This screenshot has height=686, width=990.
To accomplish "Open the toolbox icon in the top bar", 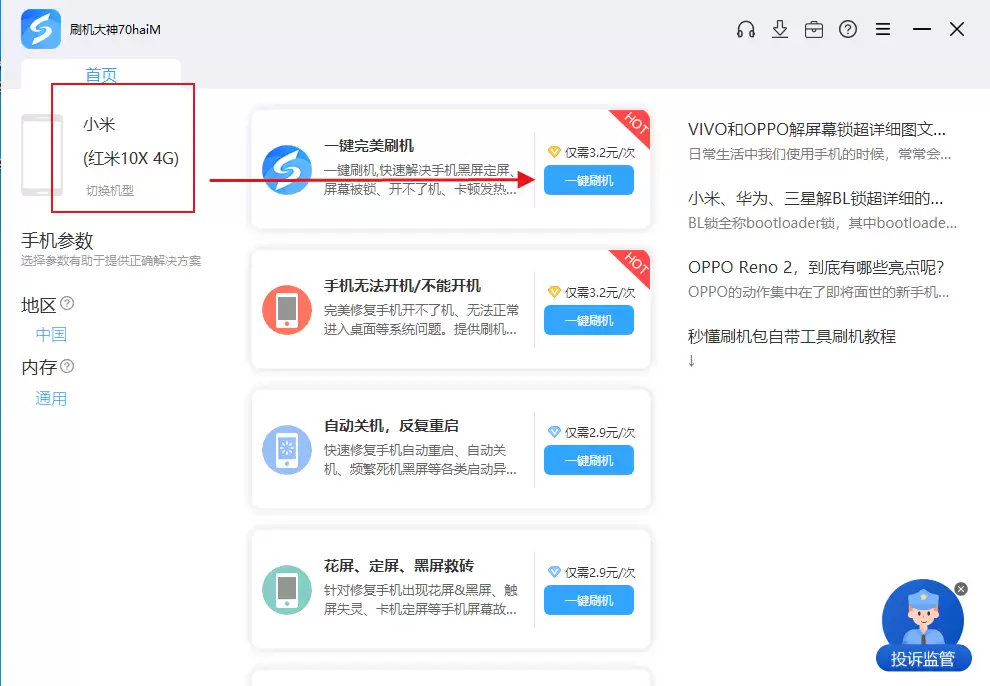I will click(814, 29).
